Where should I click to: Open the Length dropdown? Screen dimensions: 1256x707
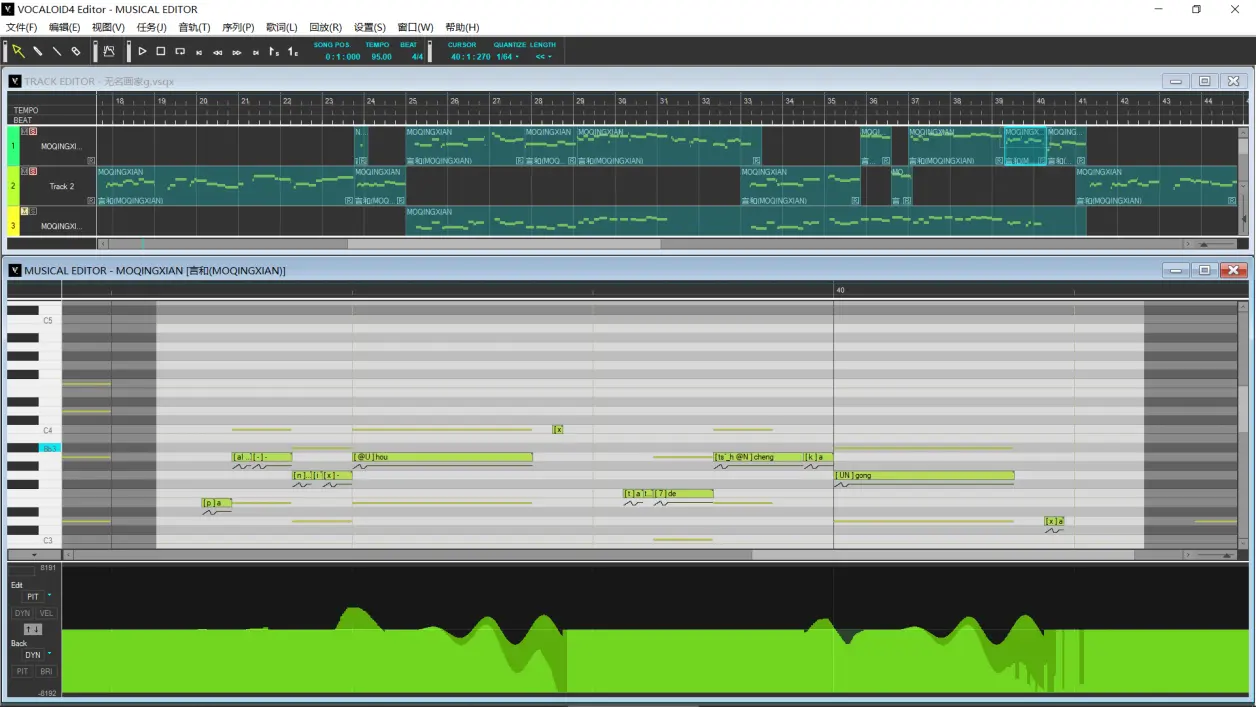[x=543, y=57]
